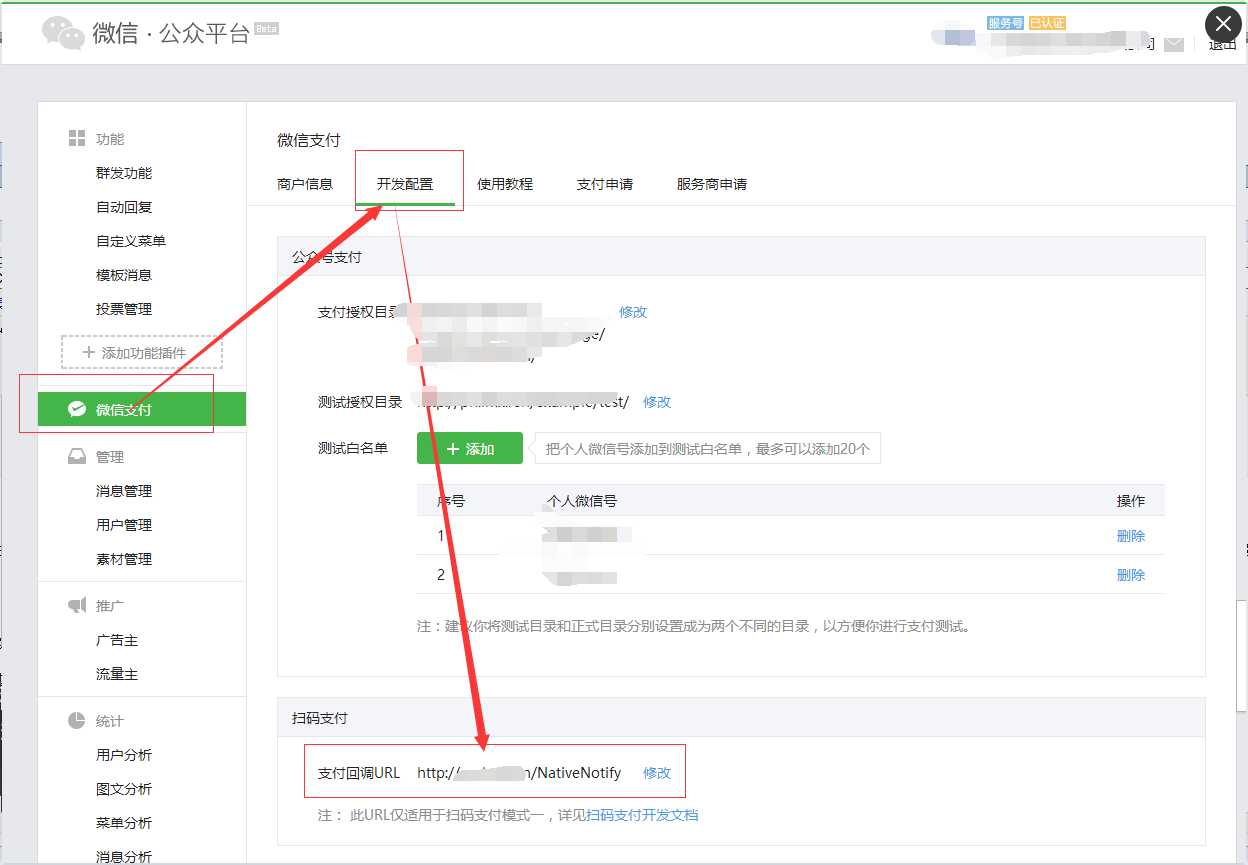This screenshot has height=865, width=1248.
Task: Select 投票管理 in the sidebar
Action: [124, 309]
